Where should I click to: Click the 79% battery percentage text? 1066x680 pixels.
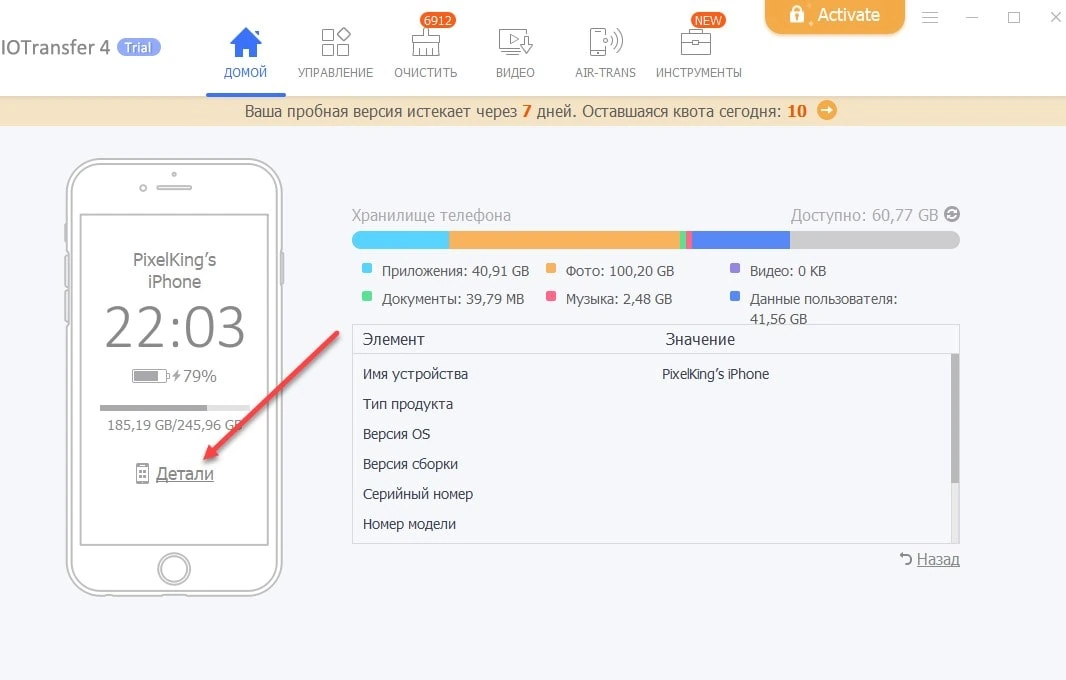coord(199,376)
